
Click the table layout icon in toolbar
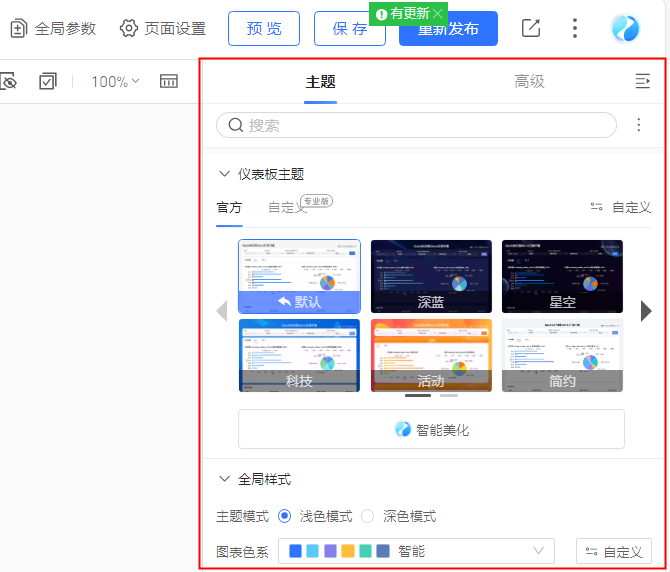pos(169,81)
